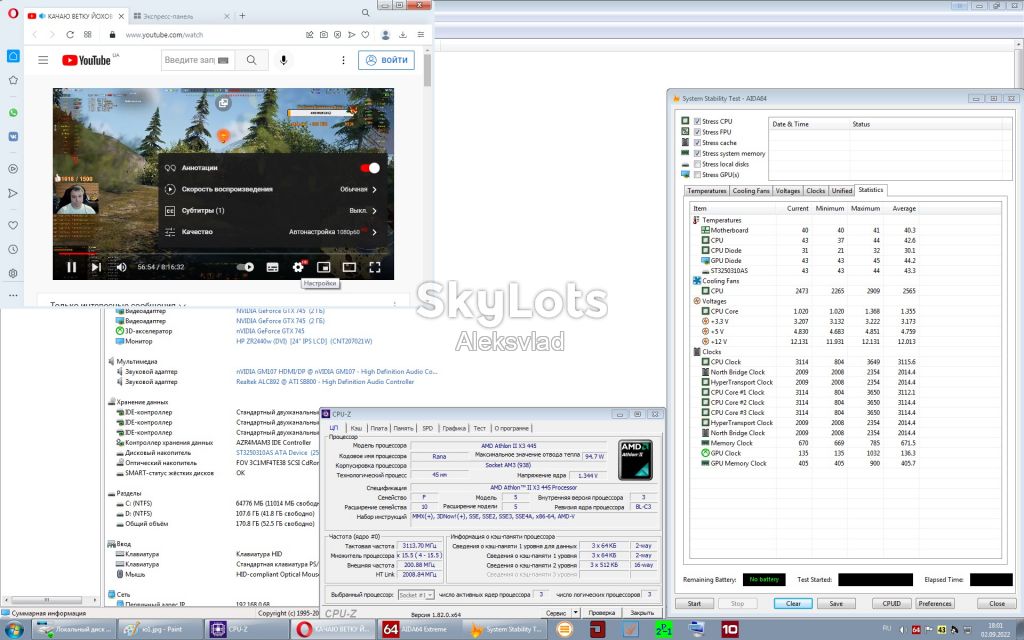Screen dimensions: 1024x640
Task: Enter fullscreen in the YouTube player
Action: 375,266
